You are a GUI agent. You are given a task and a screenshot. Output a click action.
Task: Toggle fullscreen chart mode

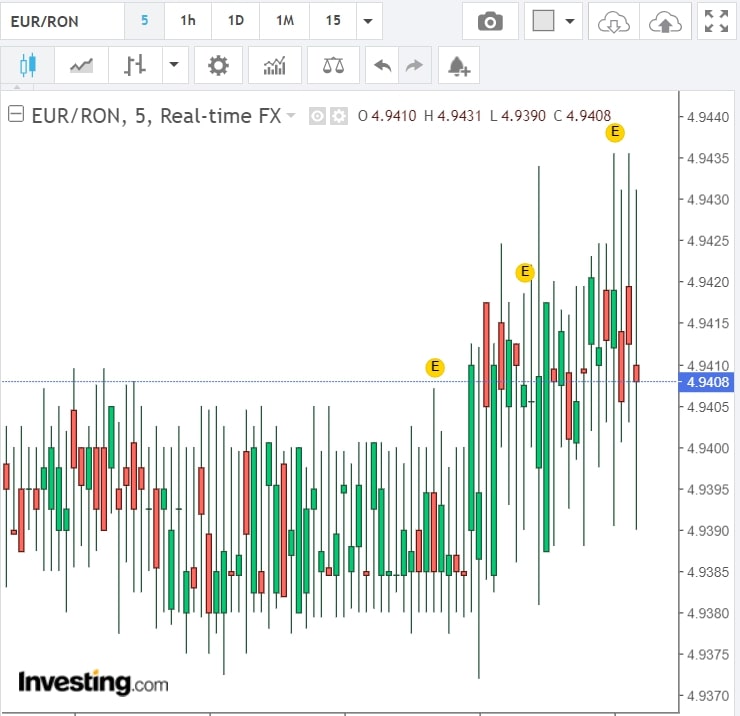(x=716, y=21)
